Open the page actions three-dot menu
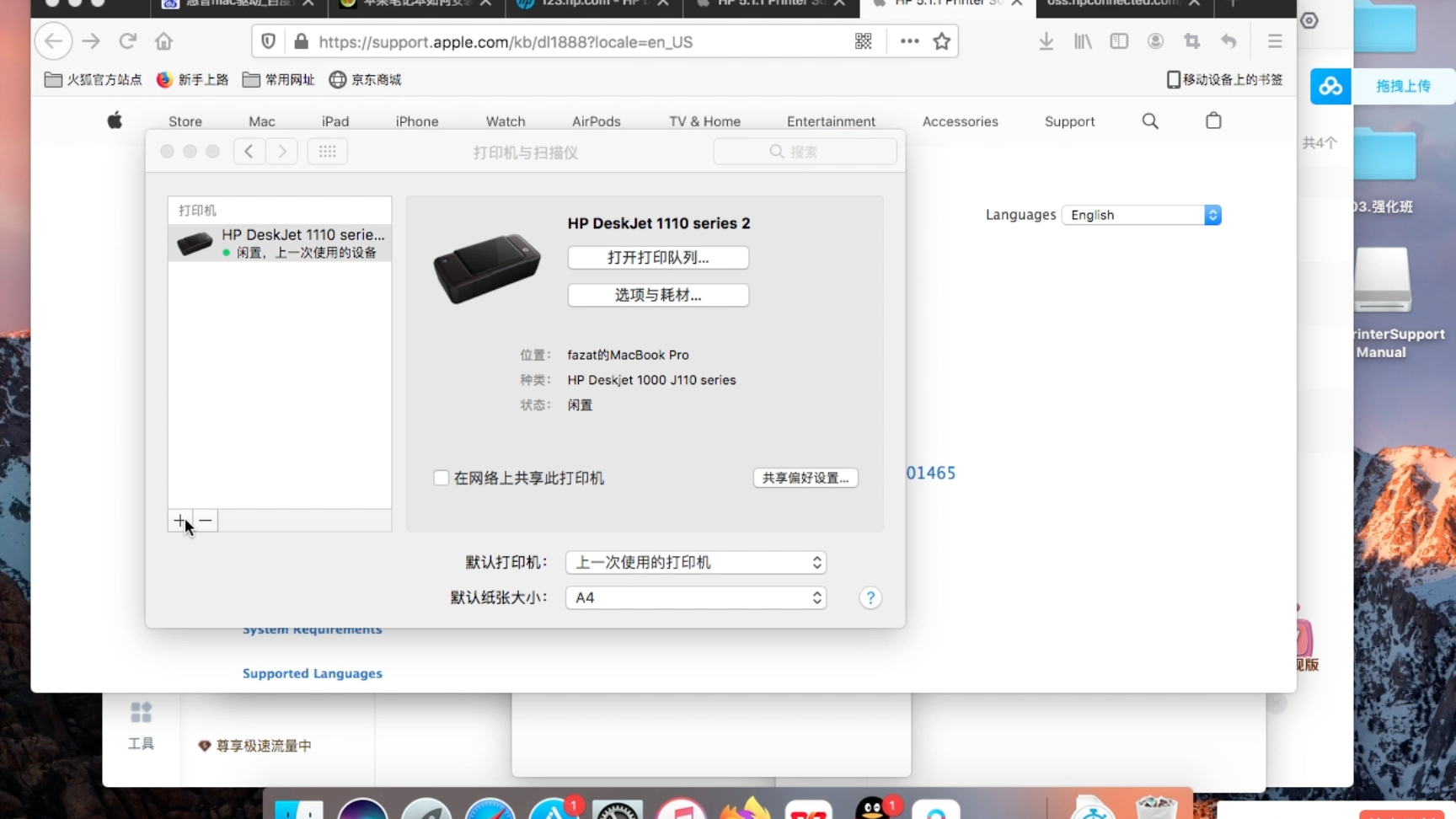Screen dimensions: 1456x819 coord(909,41)
